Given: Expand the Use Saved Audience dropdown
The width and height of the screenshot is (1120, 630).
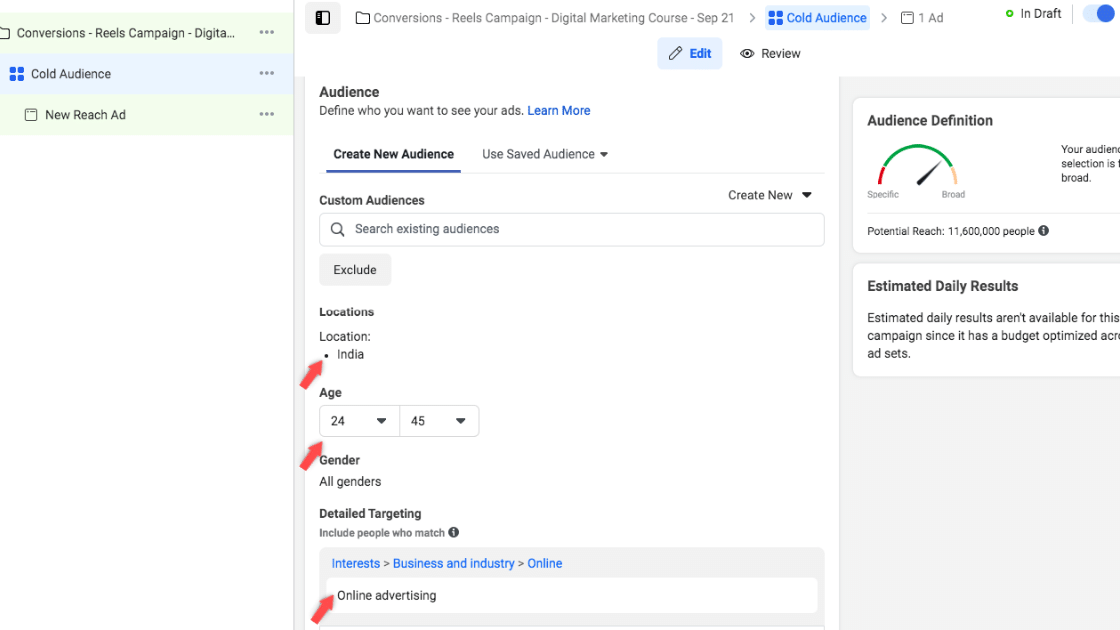Looking at the screenshot, I should coord(544,154).
